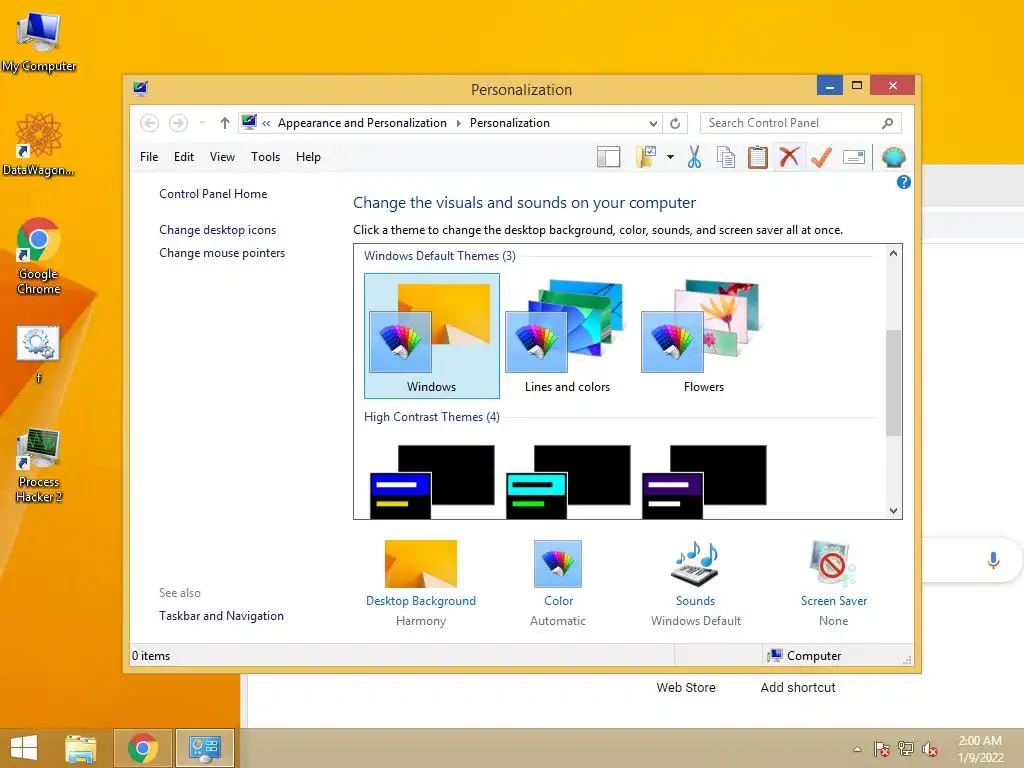Open the View menu

click(x=222, y=157)
